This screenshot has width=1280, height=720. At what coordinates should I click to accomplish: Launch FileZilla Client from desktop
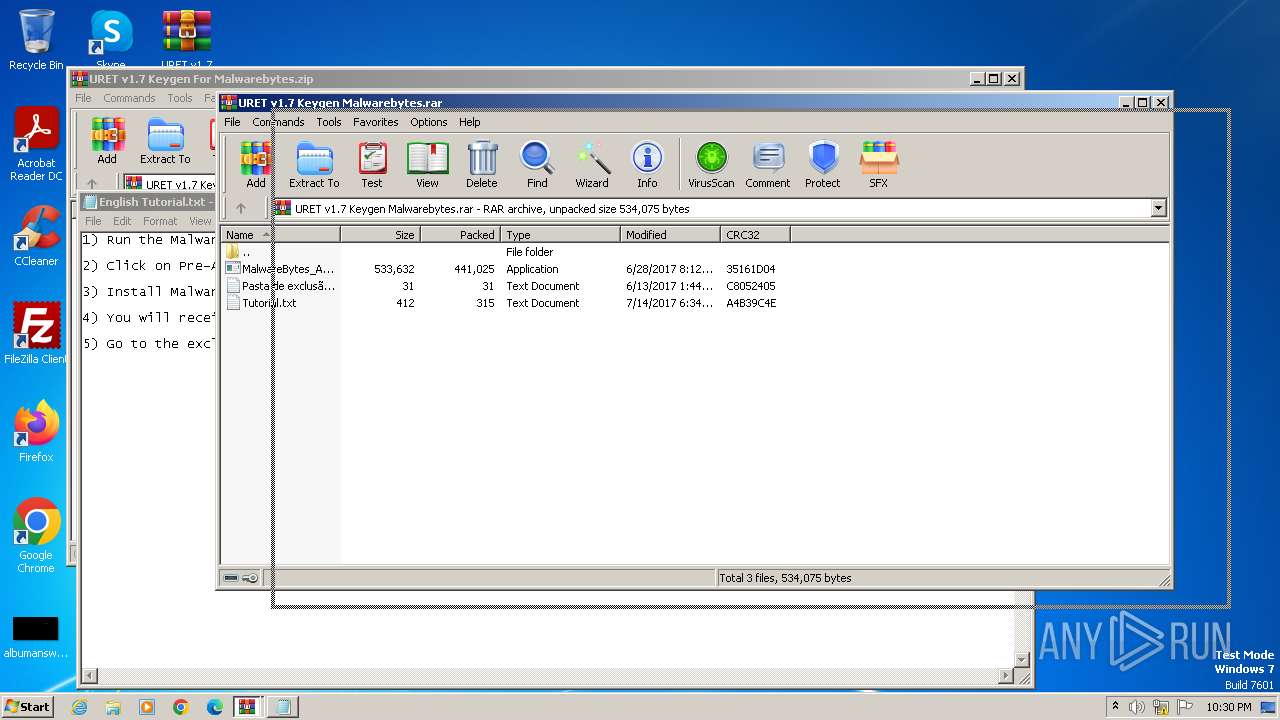36,334
